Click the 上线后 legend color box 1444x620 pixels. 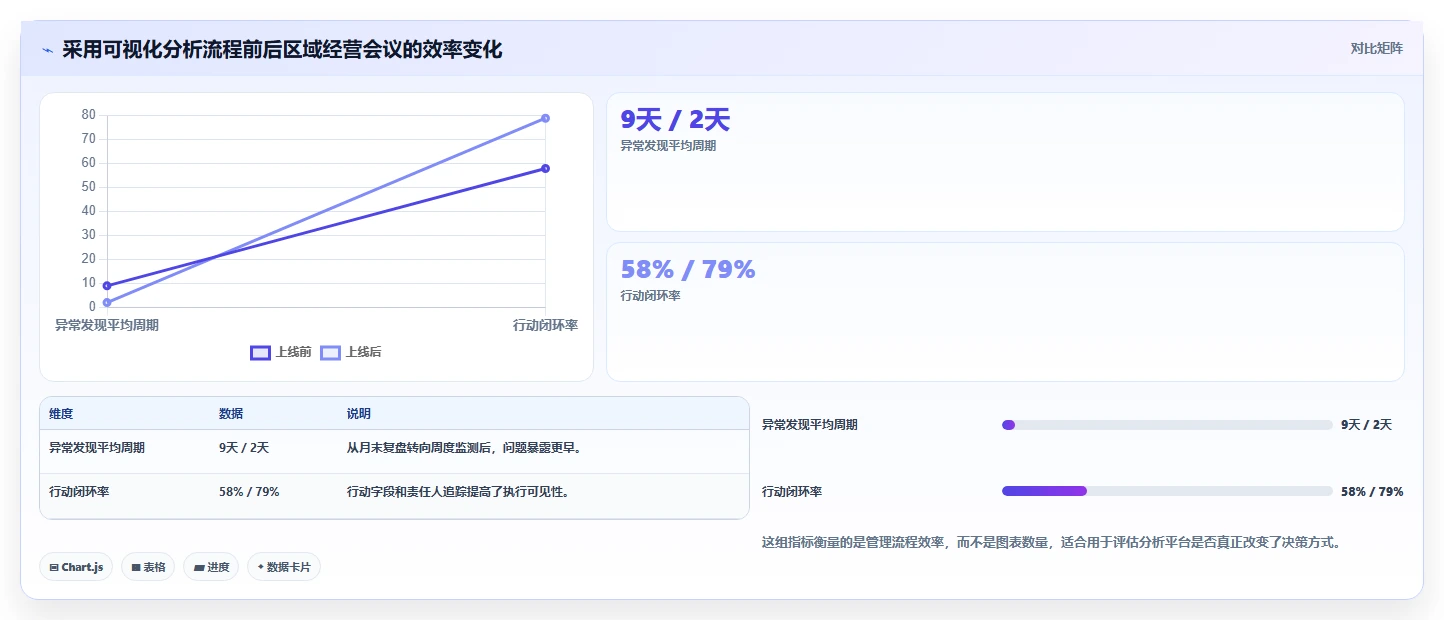click(330, 352)
